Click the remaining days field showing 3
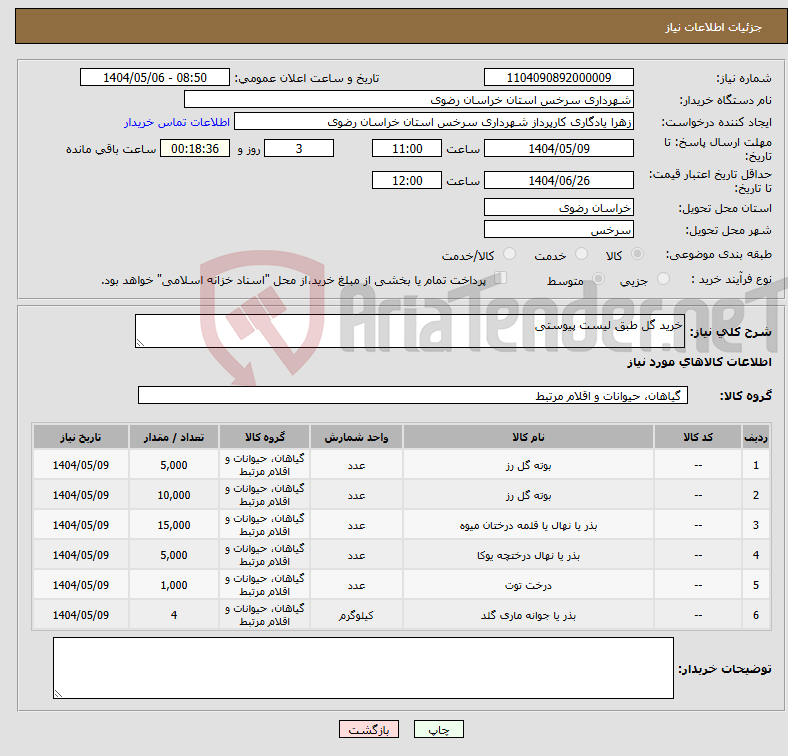788x756 pixels. tap(299, 148)
